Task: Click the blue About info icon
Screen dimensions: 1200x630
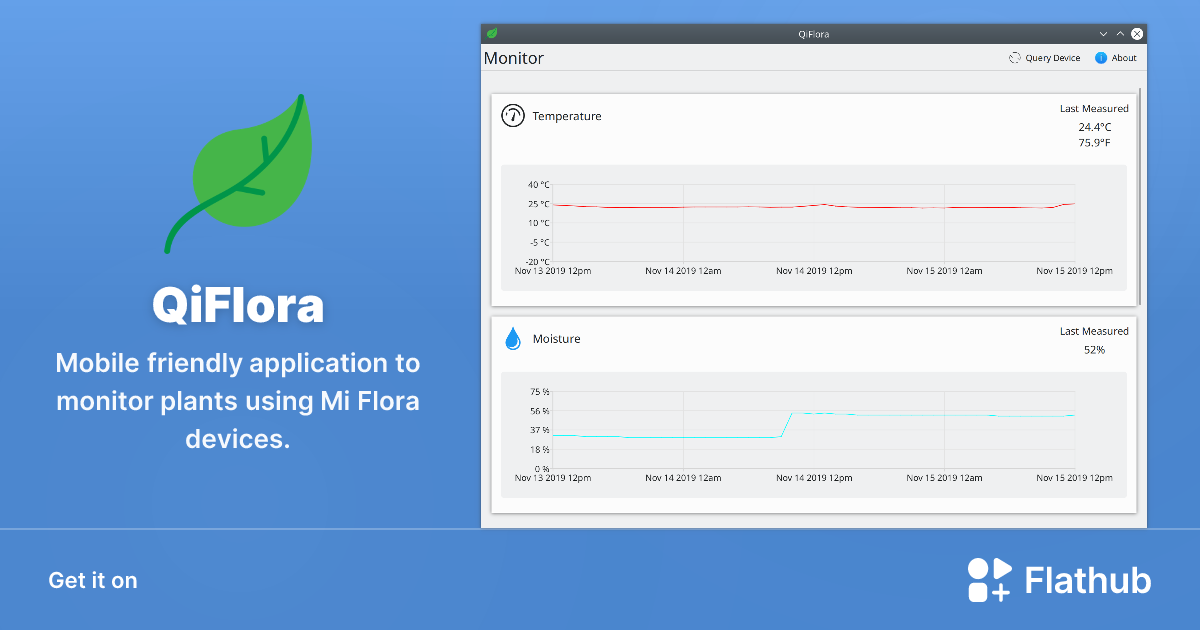Action: (1101, 58)
